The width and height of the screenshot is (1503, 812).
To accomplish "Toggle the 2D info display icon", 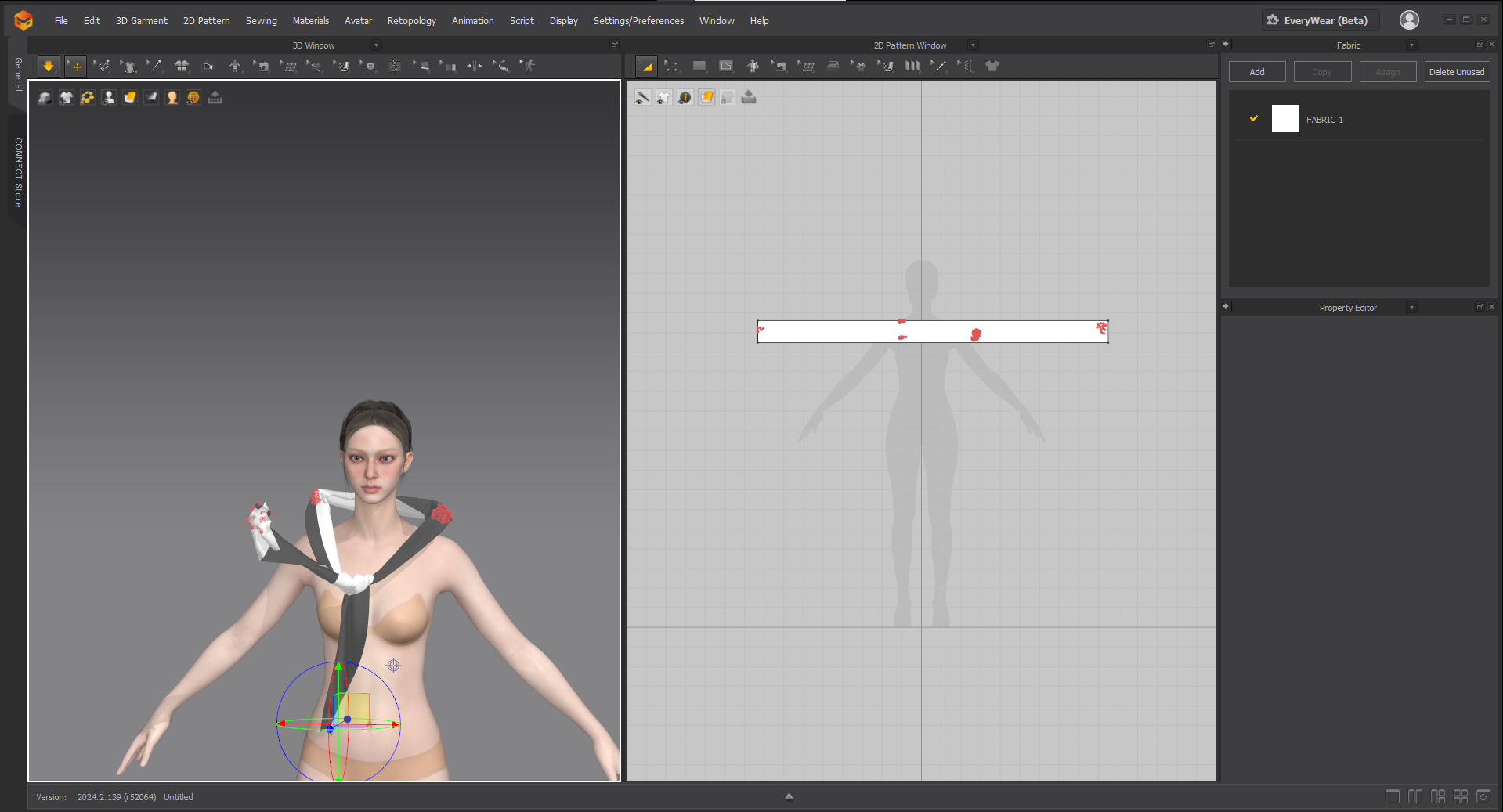I will pyautogui.click(x=685, y=97).
